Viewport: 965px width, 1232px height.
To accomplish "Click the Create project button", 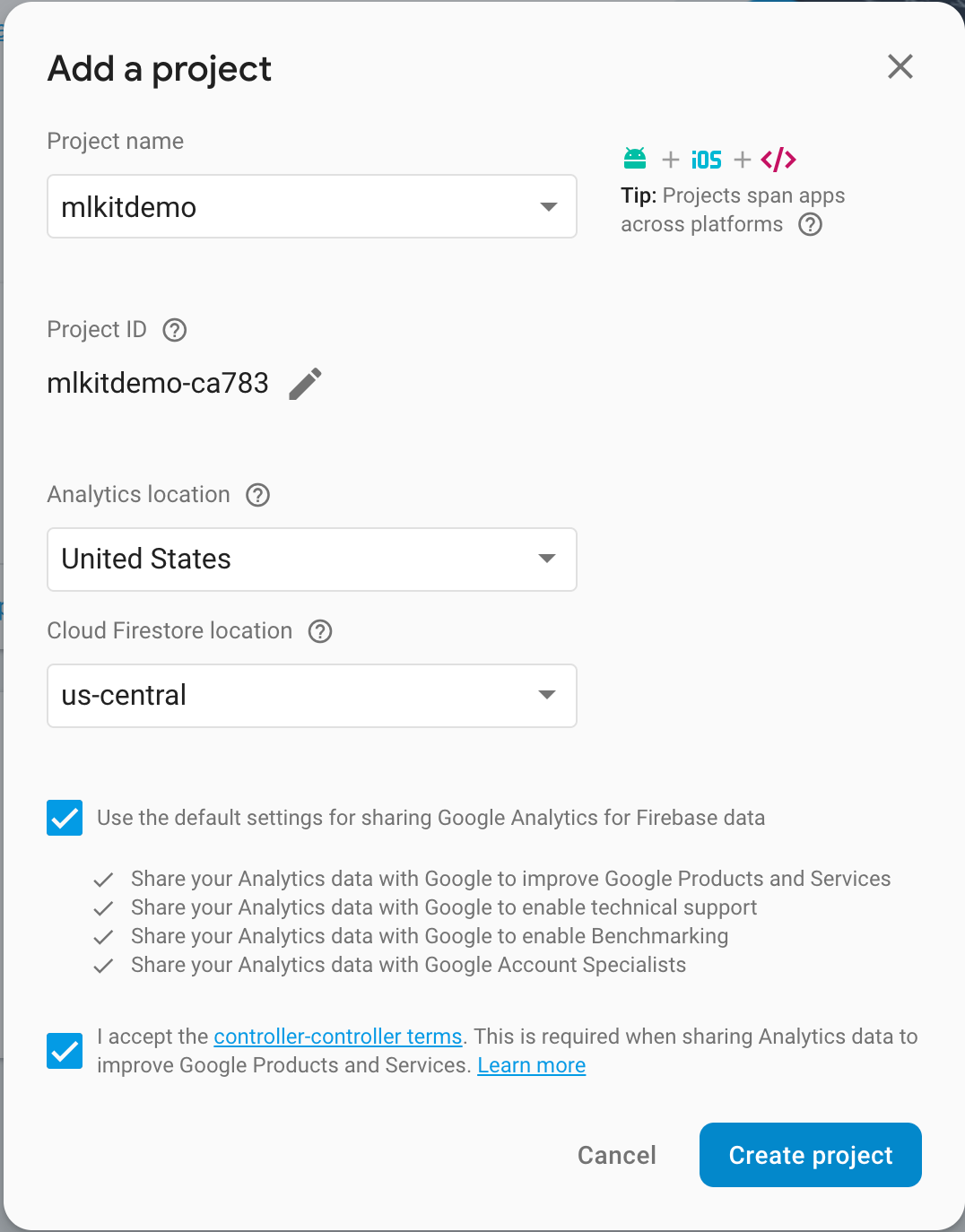I will click(x=811, y=1155).
